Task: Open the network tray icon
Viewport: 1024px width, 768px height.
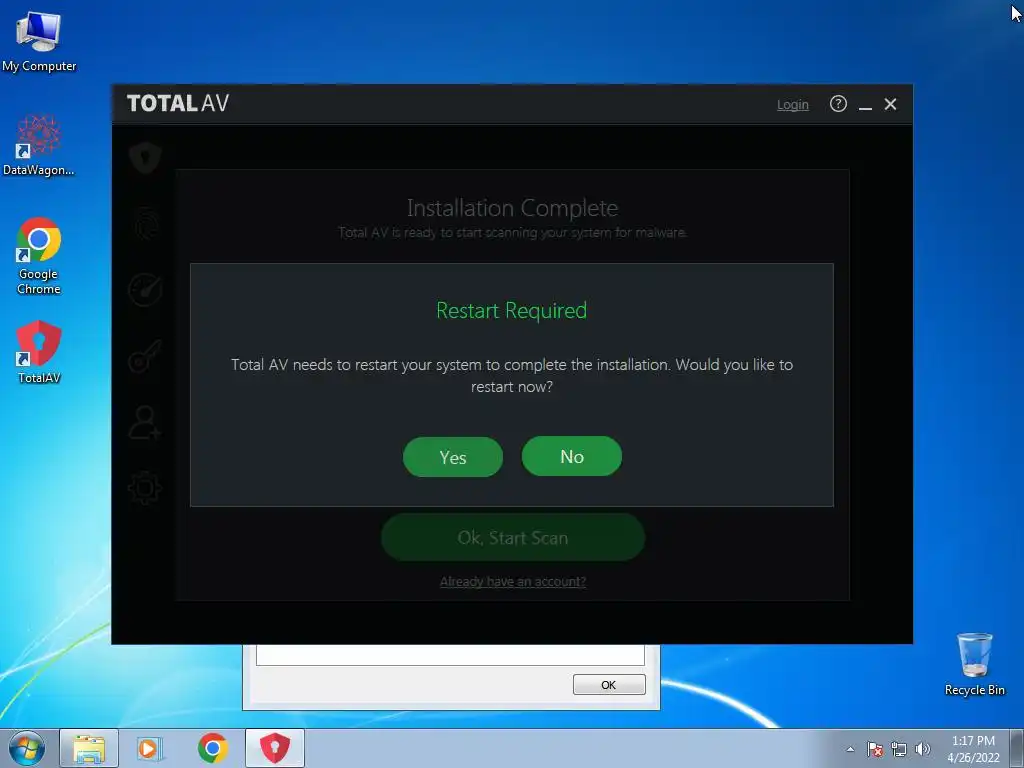Action: 899,749
